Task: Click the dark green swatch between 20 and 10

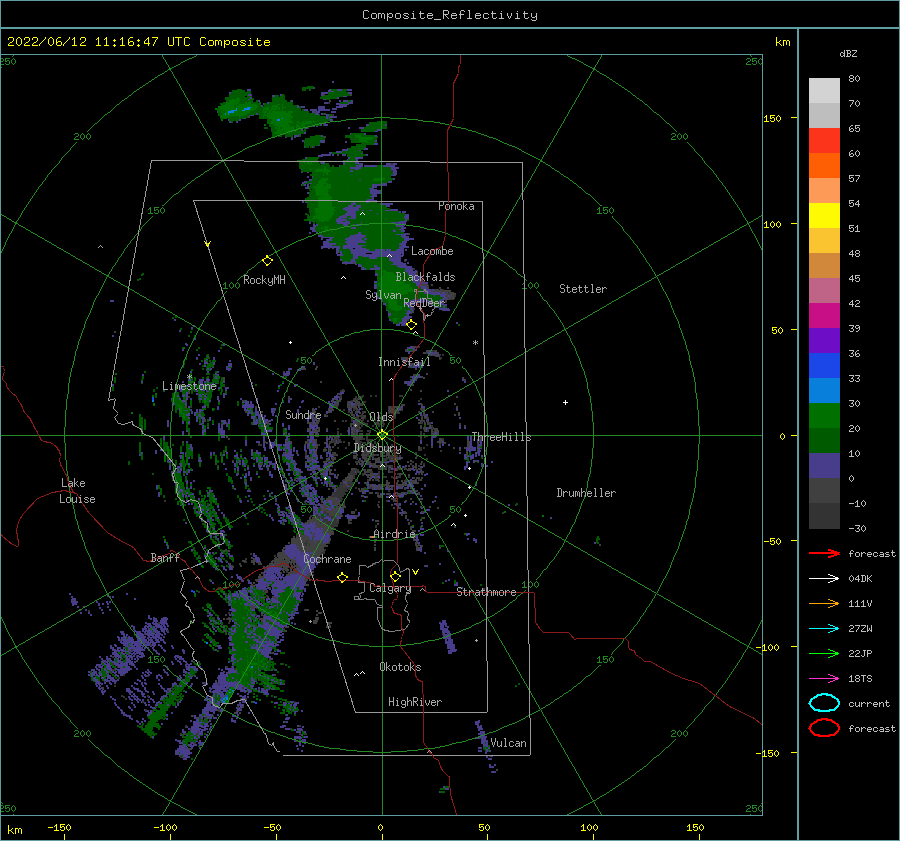Action: pos(824,441)
